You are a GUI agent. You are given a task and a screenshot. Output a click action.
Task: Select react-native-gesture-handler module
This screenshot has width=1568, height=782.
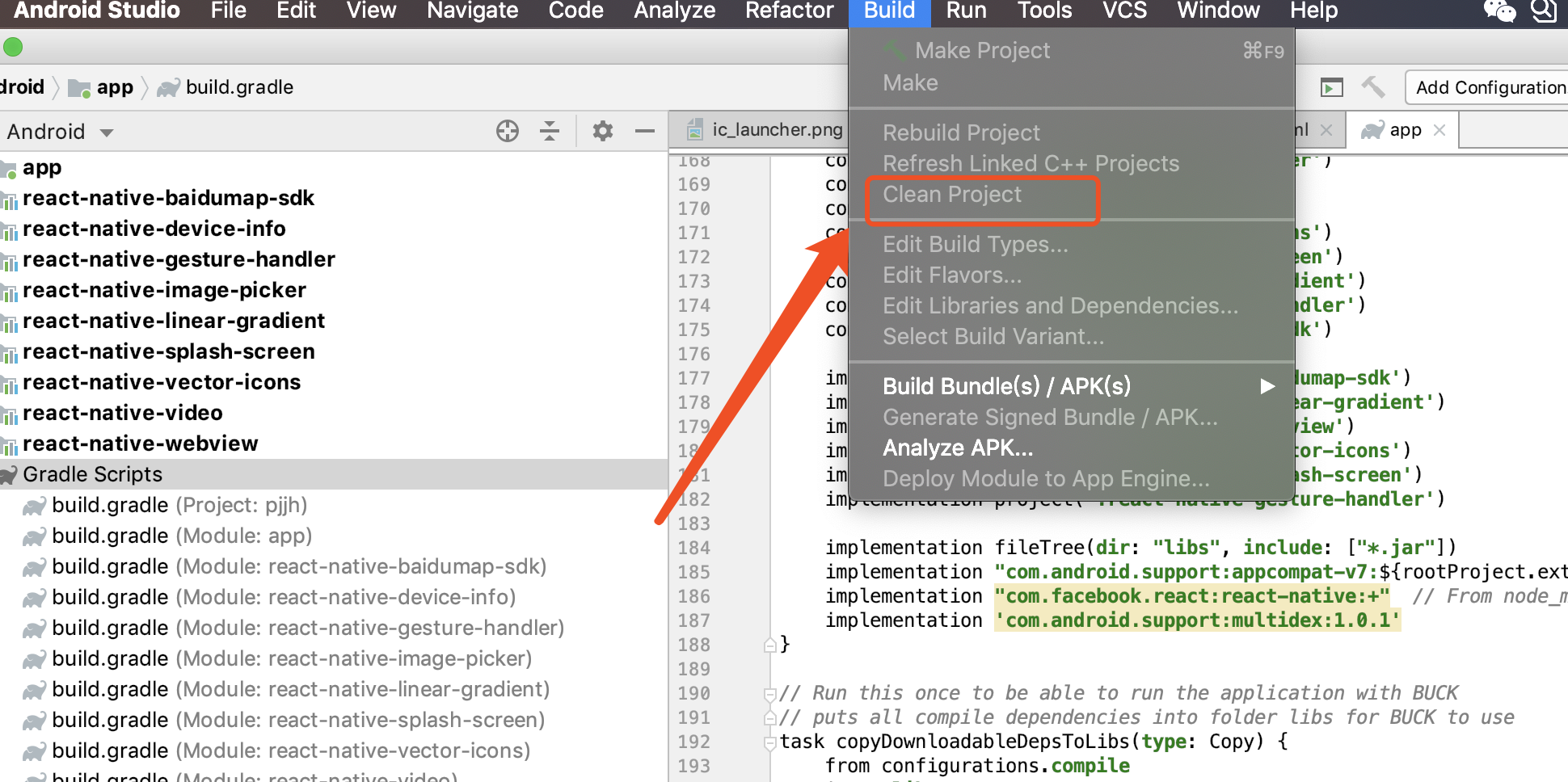click(179, 259)
